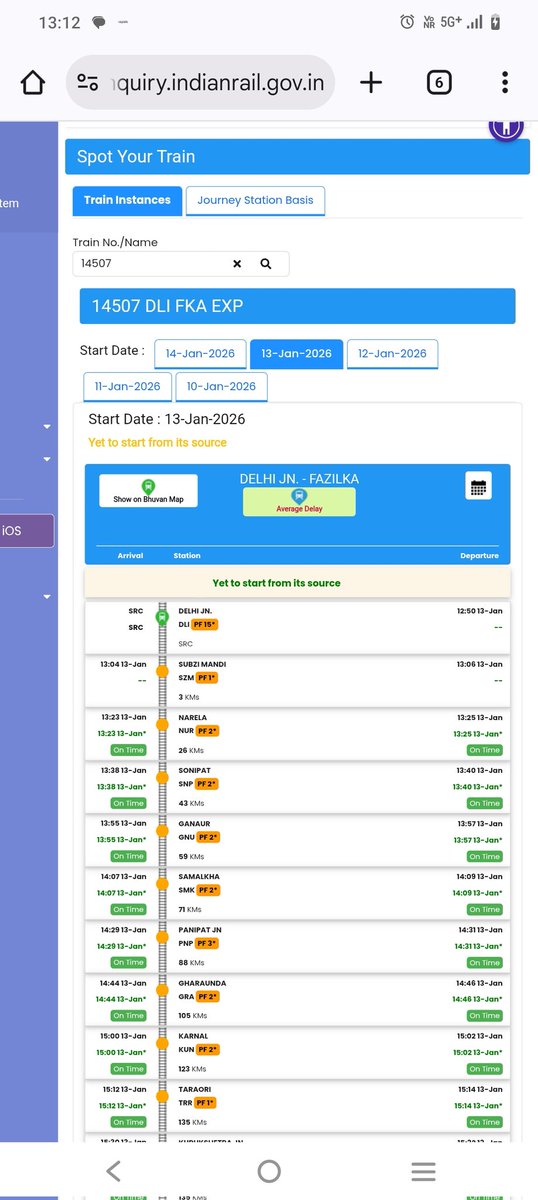Tap the site settings icon in address bar
The image size is (538, 1200).
point(88,83)
